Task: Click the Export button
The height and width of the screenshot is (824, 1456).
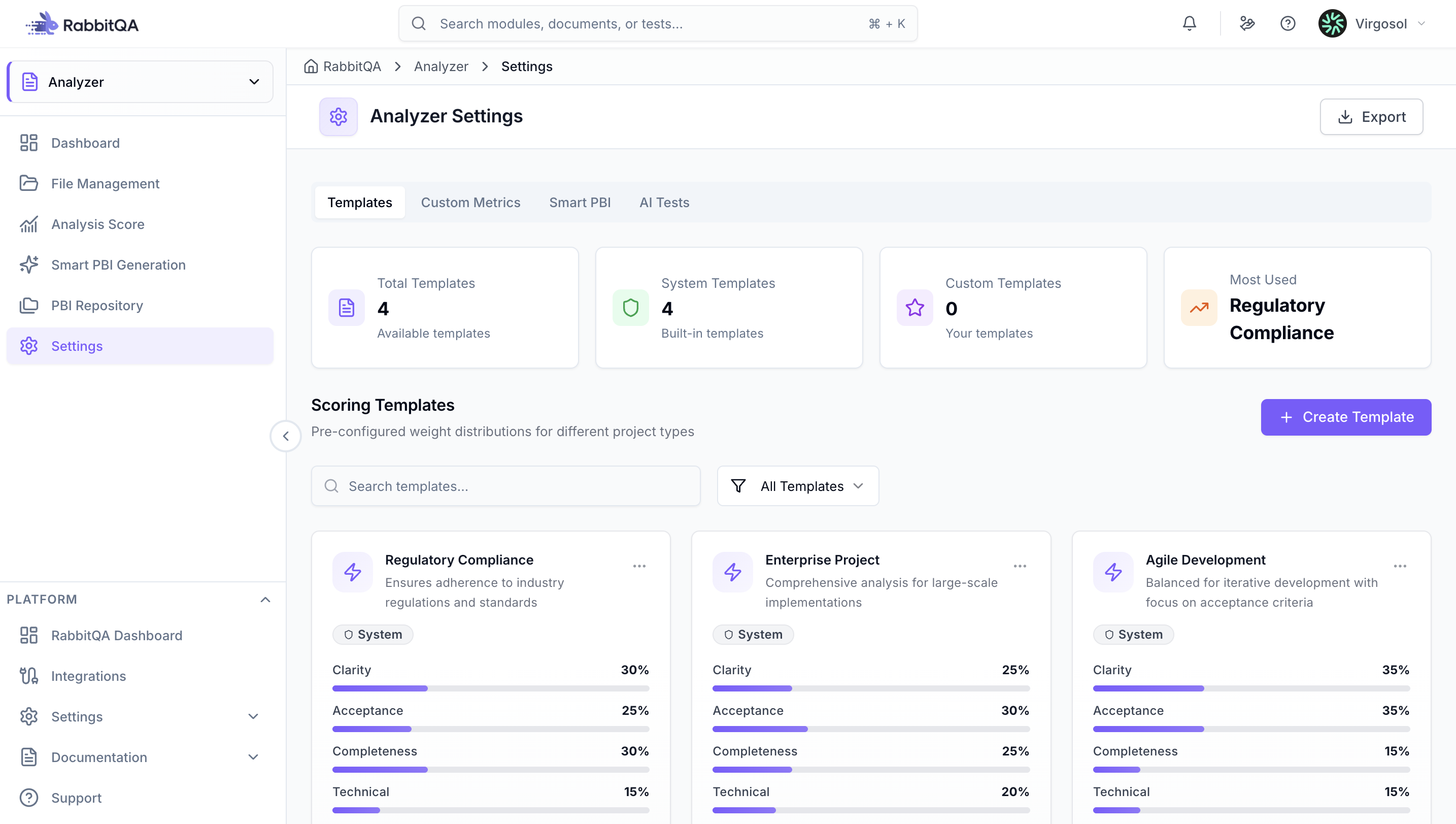Action: [1371, 117]
